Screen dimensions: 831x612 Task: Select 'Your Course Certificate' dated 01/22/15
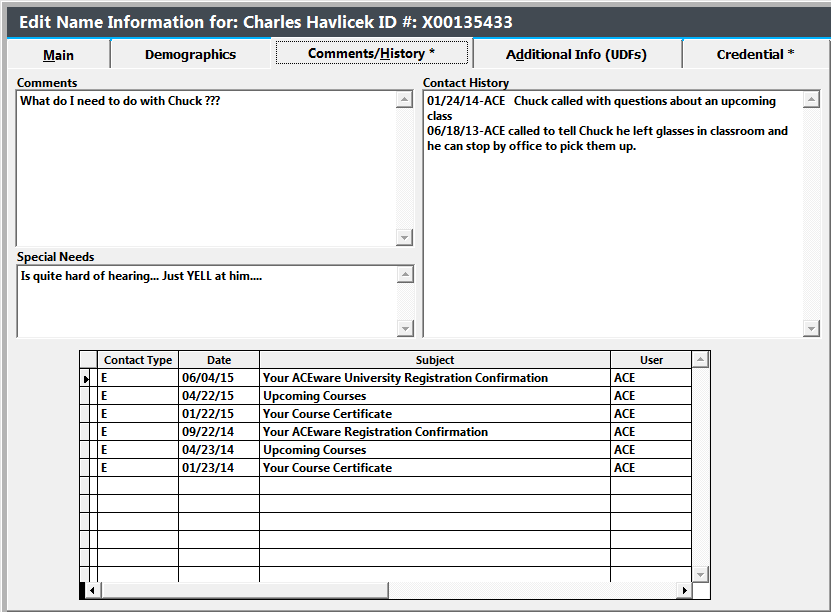tap(435, 414)
